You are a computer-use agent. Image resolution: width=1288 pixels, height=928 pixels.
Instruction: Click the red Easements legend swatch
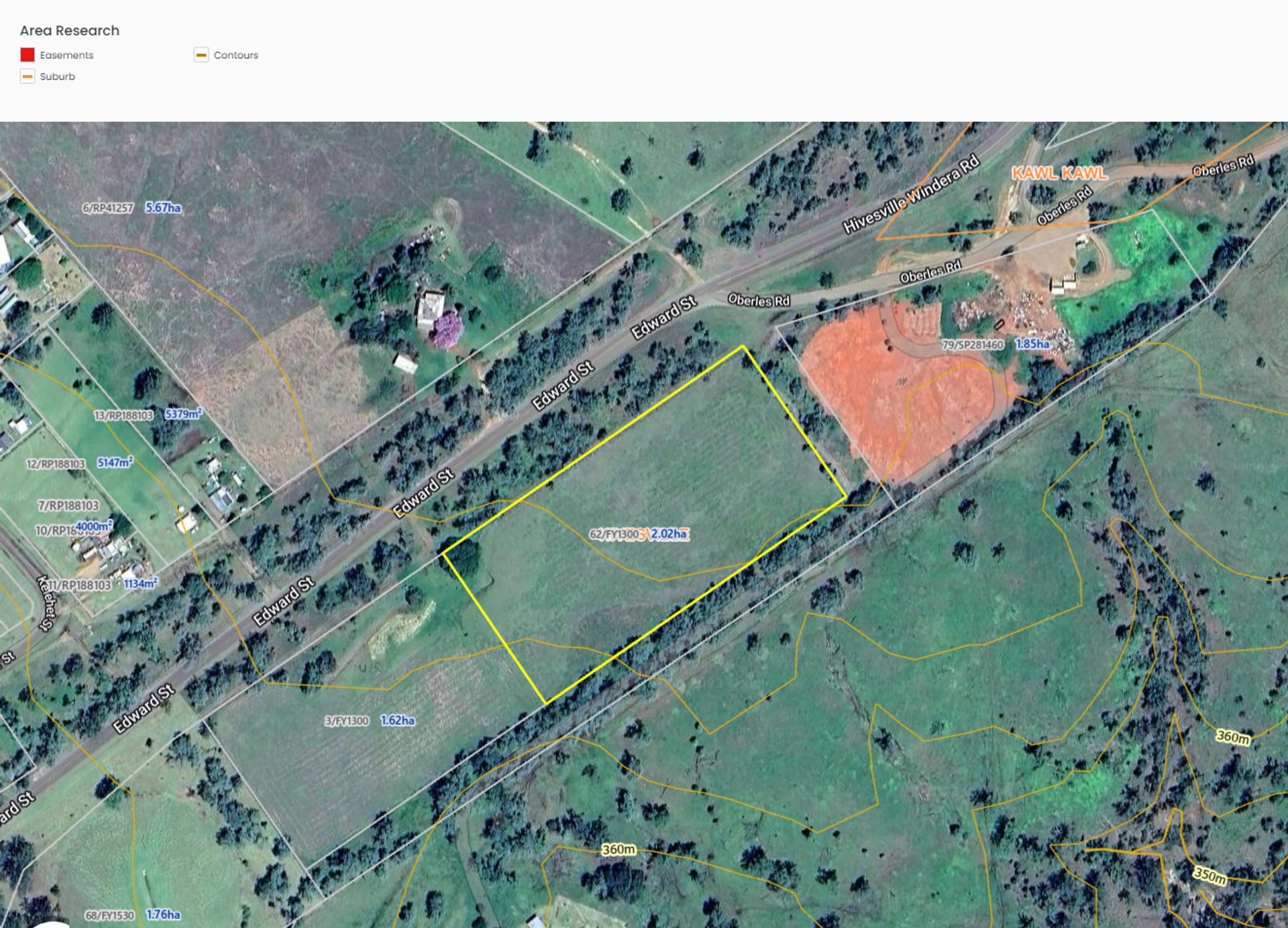28,55
